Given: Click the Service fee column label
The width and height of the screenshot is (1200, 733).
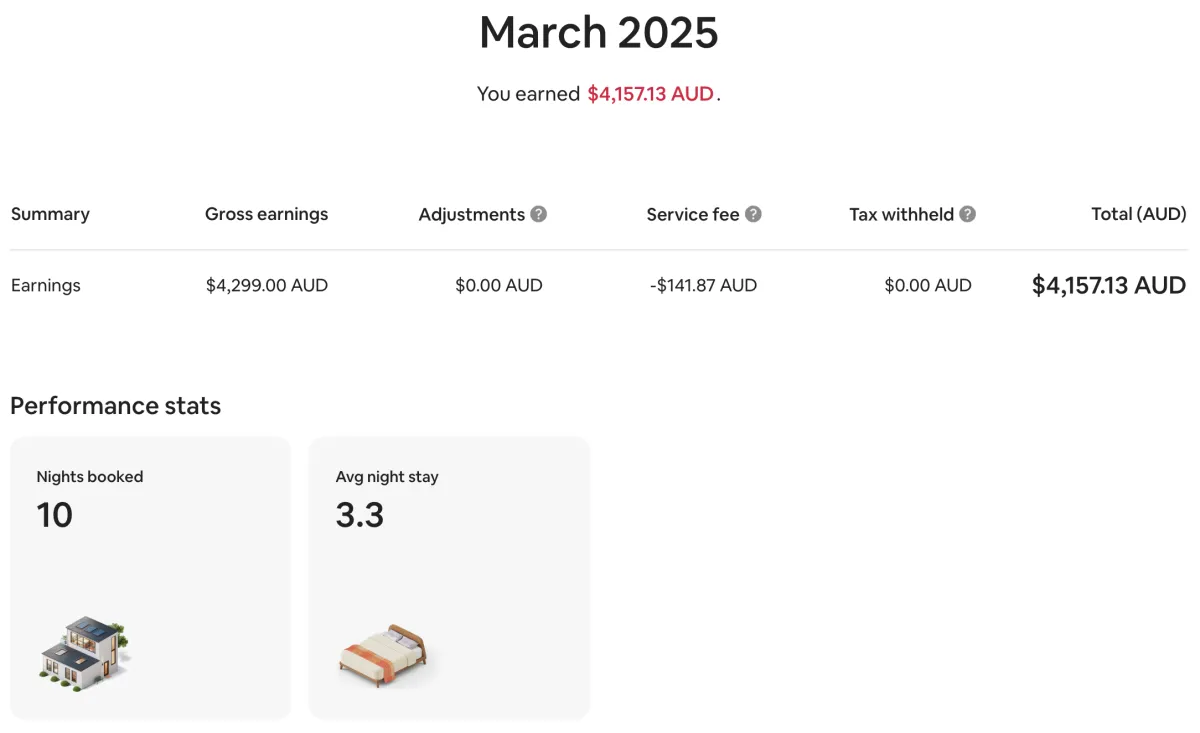Looking at the screenshot, I should (692, 214).
